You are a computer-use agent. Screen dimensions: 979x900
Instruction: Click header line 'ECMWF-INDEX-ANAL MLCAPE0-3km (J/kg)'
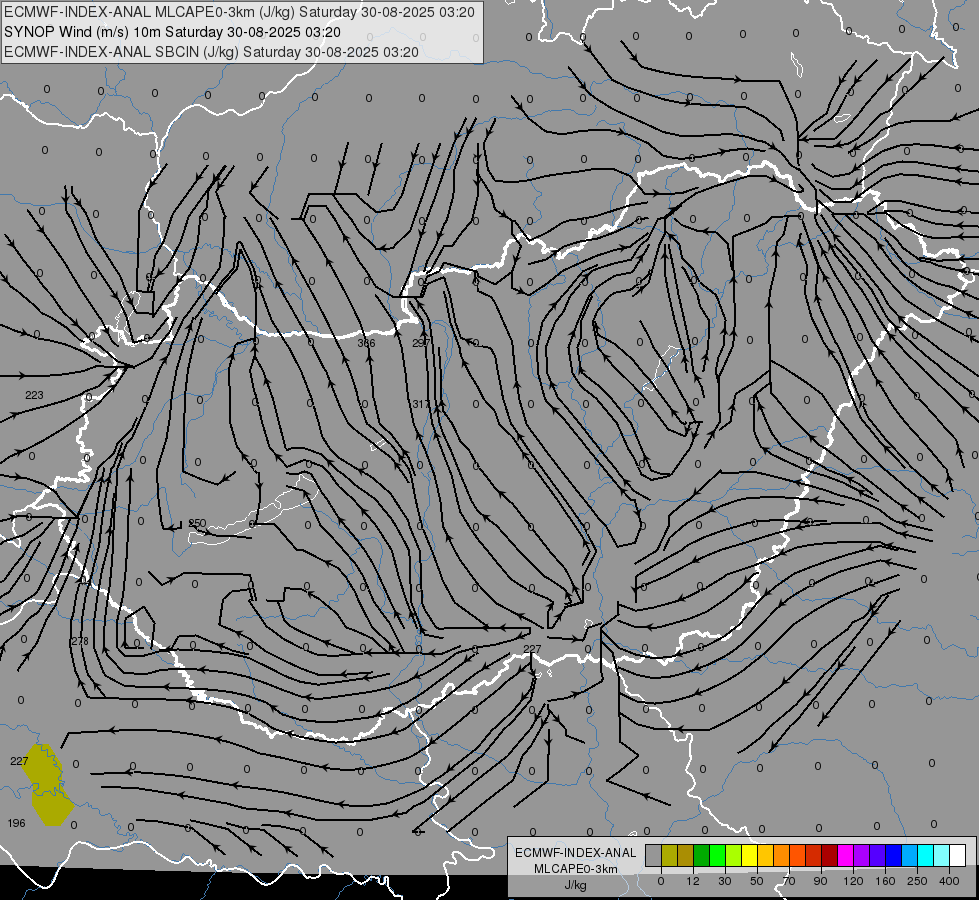(x=239, y=12)
